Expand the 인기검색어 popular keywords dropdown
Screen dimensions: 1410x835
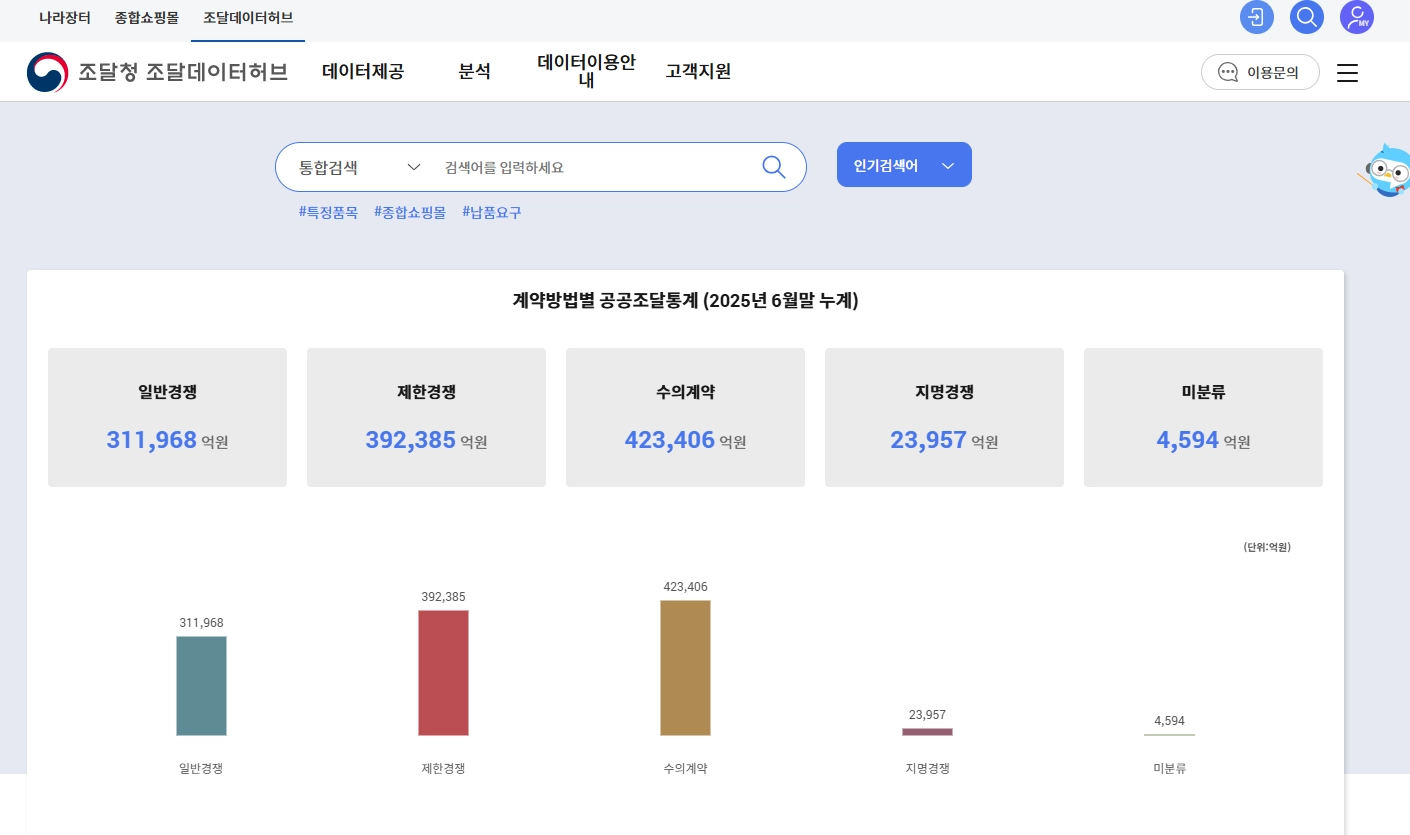coord(903,164)
